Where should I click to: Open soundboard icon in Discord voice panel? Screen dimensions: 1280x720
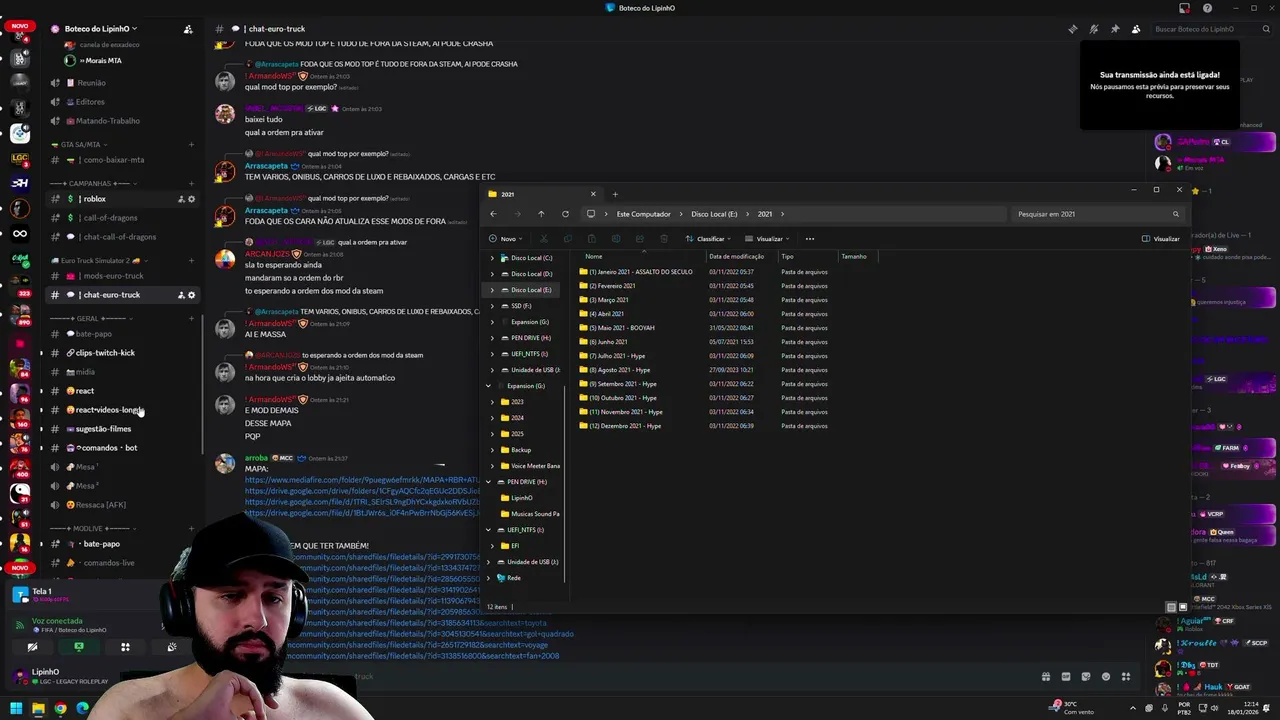pos(172,647)
